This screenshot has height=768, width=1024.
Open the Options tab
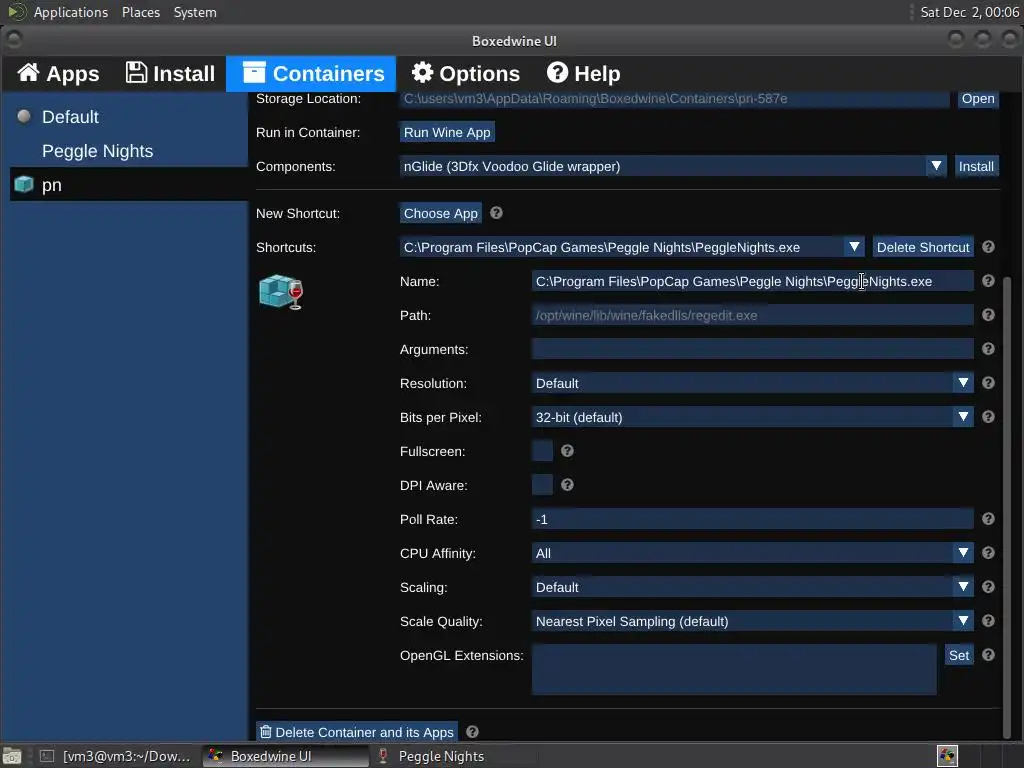466,73
